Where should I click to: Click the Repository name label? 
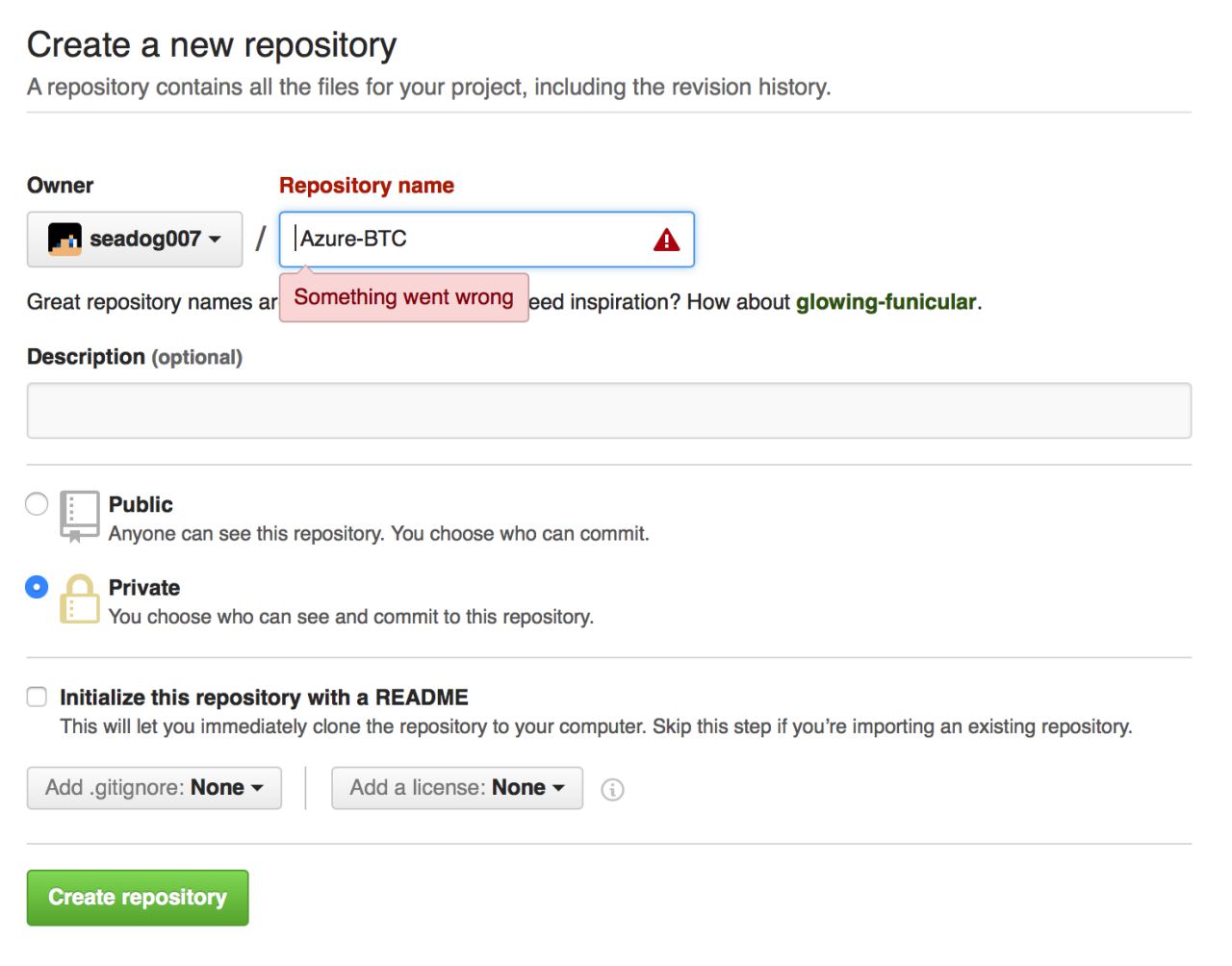[x=367, y=186]
